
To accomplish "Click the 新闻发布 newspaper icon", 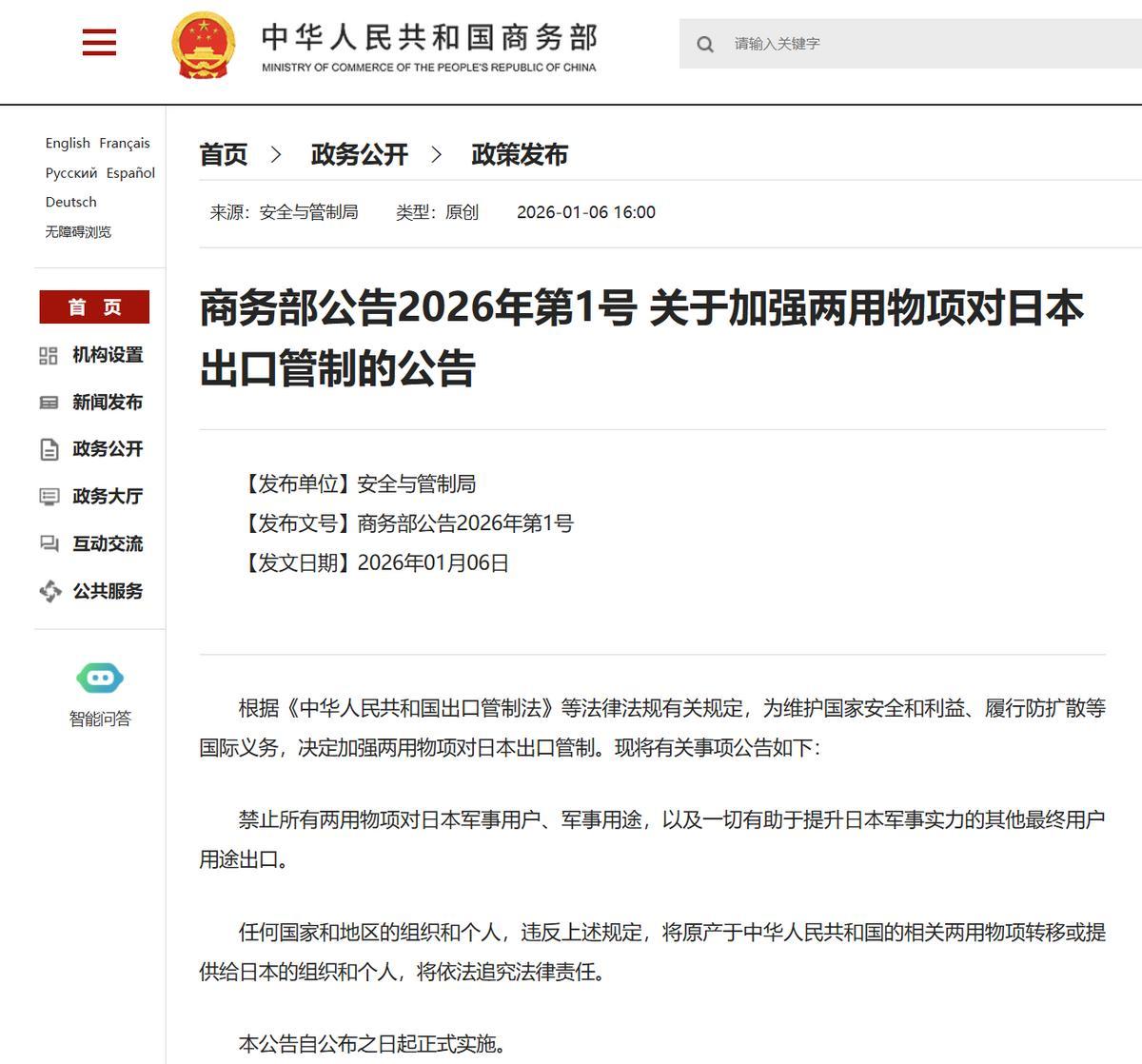I will click(x=49, y=403).
